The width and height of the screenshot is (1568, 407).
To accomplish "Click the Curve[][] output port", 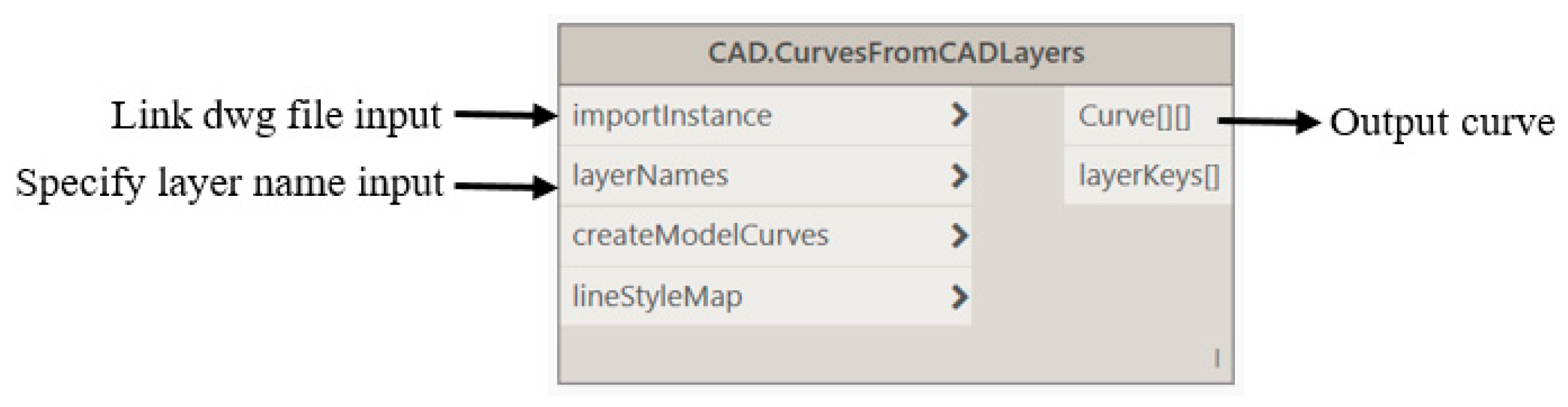I will 1134,116.
